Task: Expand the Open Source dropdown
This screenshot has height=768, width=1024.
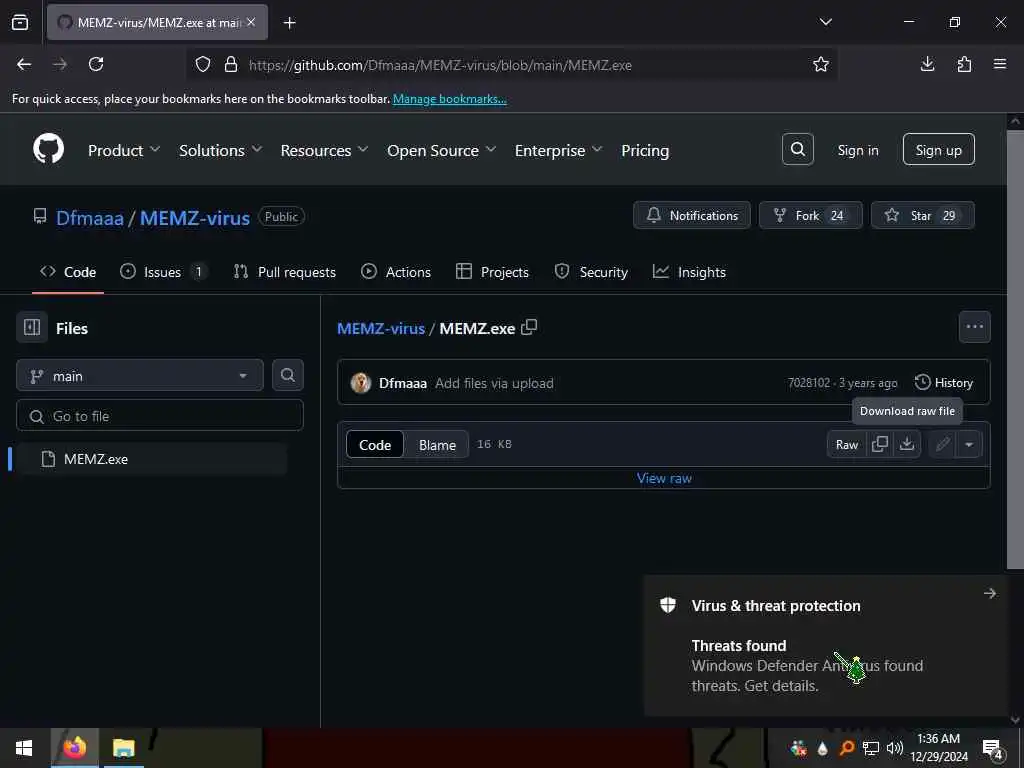Action: coord(441,150)
